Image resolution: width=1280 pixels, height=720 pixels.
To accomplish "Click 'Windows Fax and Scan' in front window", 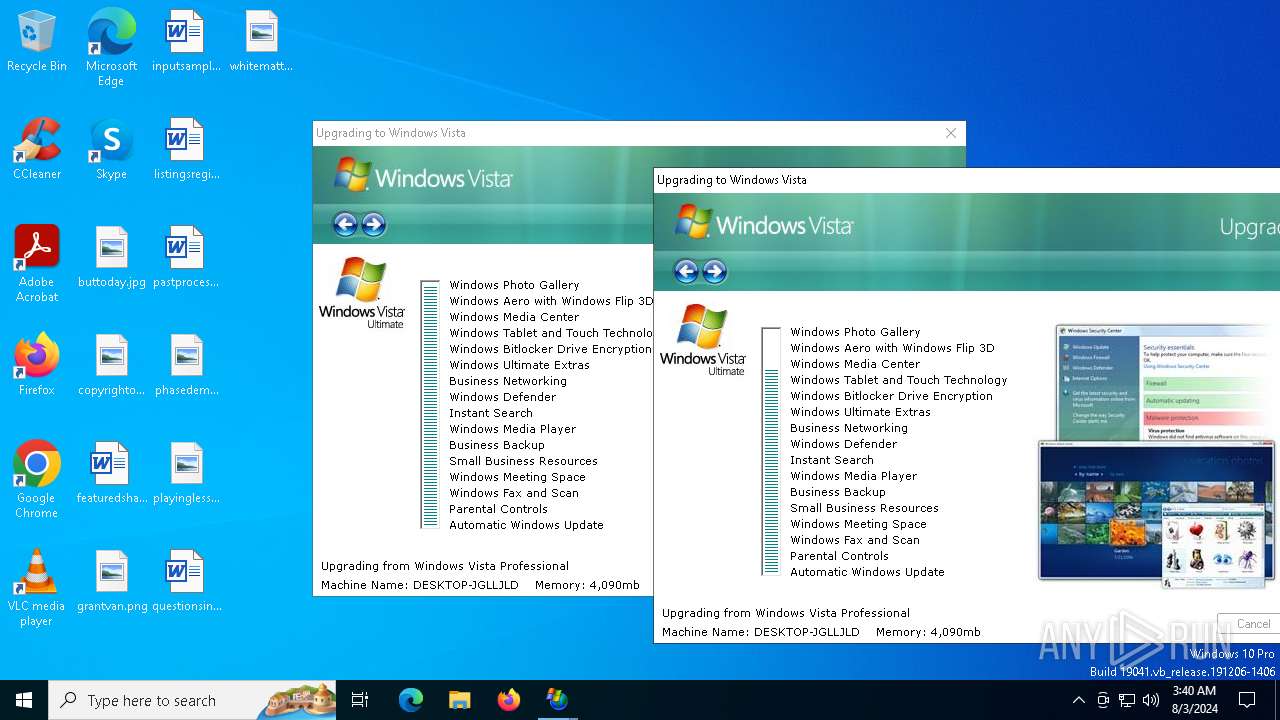I will [x=855, y=540].
